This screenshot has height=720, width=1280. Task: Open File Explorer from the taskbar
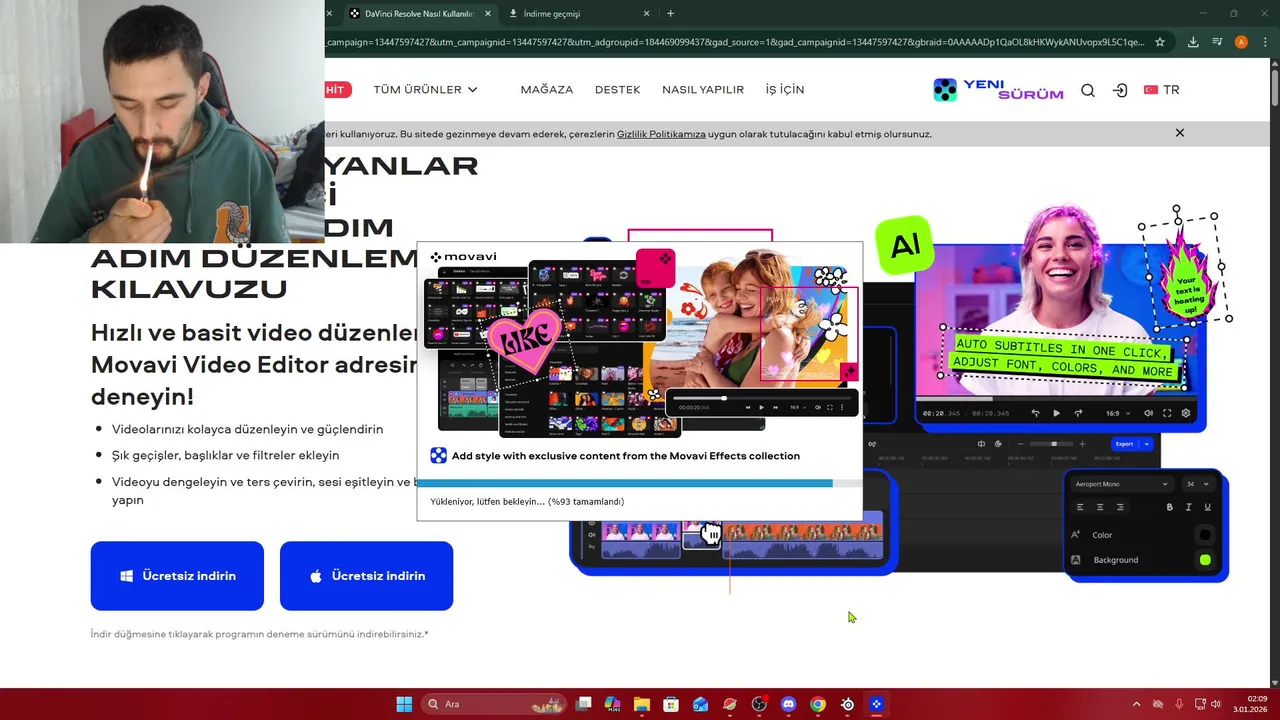coord(642,704)
